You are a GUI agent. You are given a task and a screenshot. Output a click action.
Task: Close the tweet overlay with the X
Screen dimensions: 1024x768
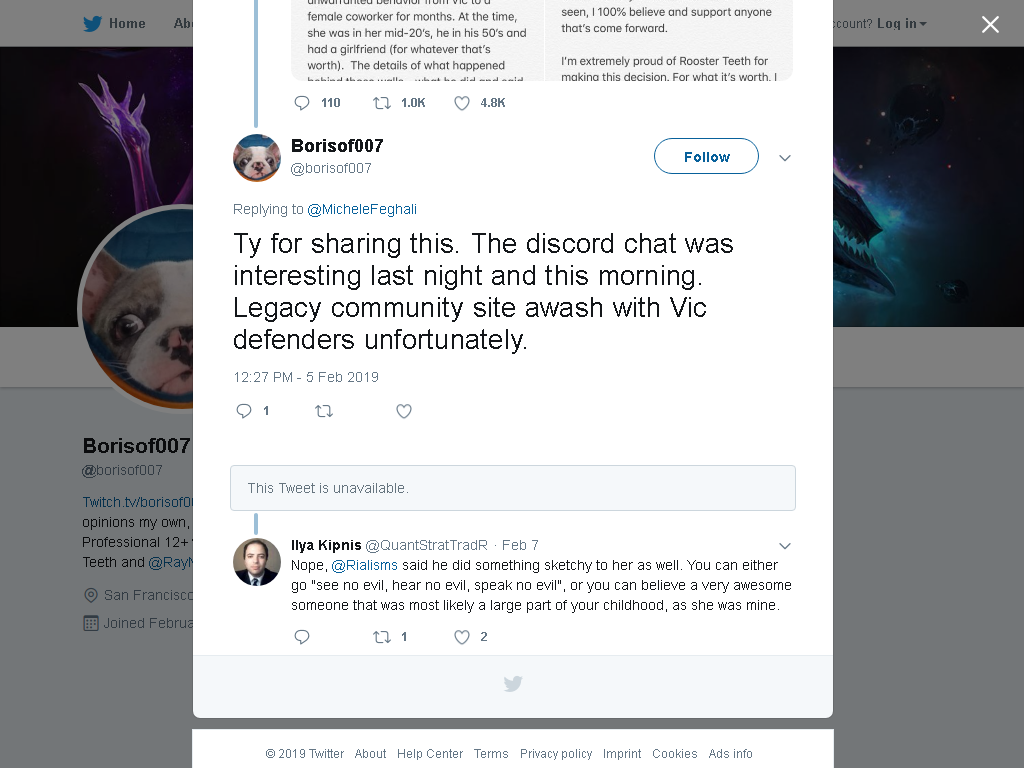(x=990, y=24)
